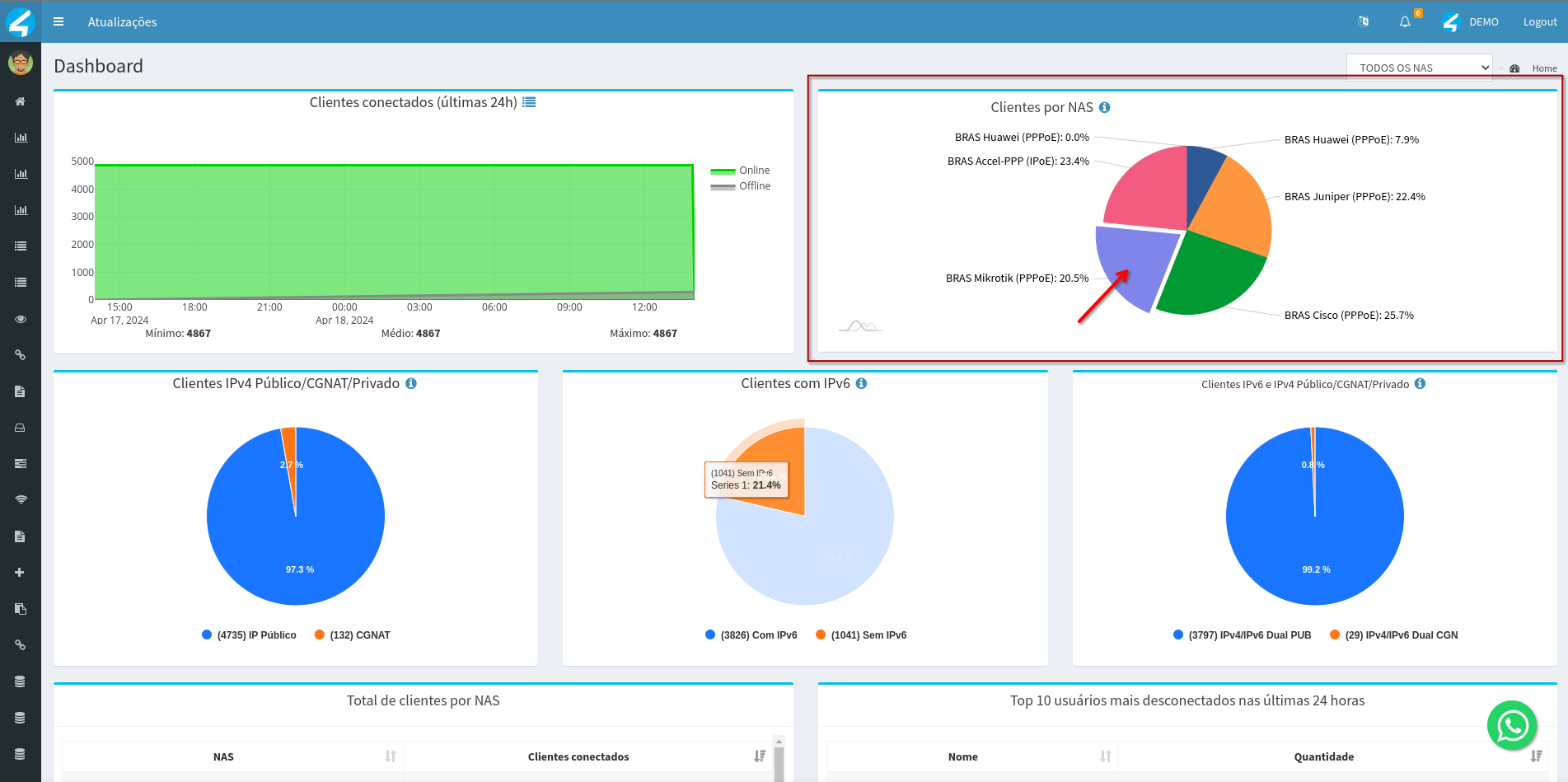Open the Atualizações menu item
This screenshot has width=1568, height=782.
122,22
